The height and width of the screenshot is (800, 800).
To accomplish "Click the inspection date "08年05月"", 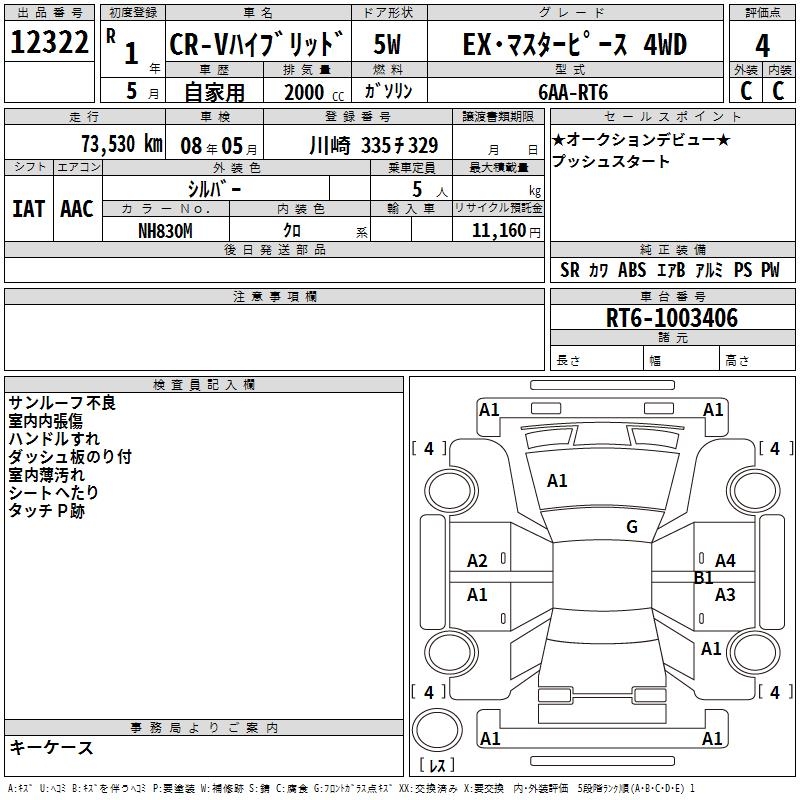I will [x=219, y=146].
